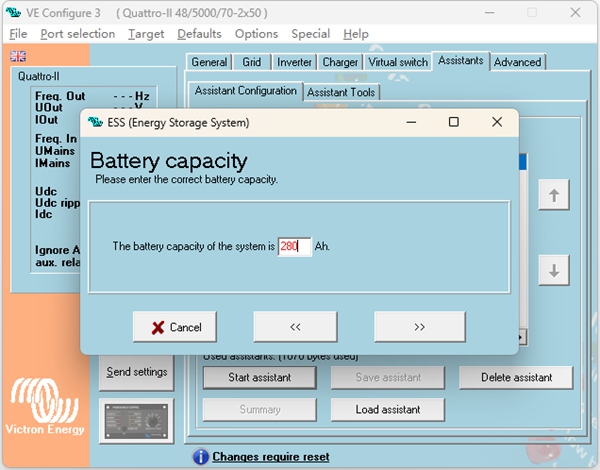The image size is (600, 470).
Task: Close the ESS dialog window
Action: point(497,122)
